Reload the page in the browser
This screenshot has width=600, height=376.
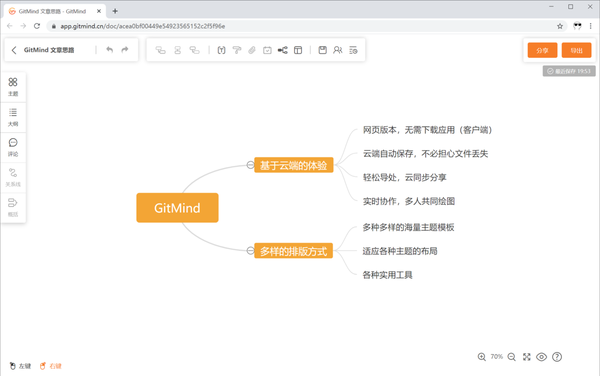point(37,26)
